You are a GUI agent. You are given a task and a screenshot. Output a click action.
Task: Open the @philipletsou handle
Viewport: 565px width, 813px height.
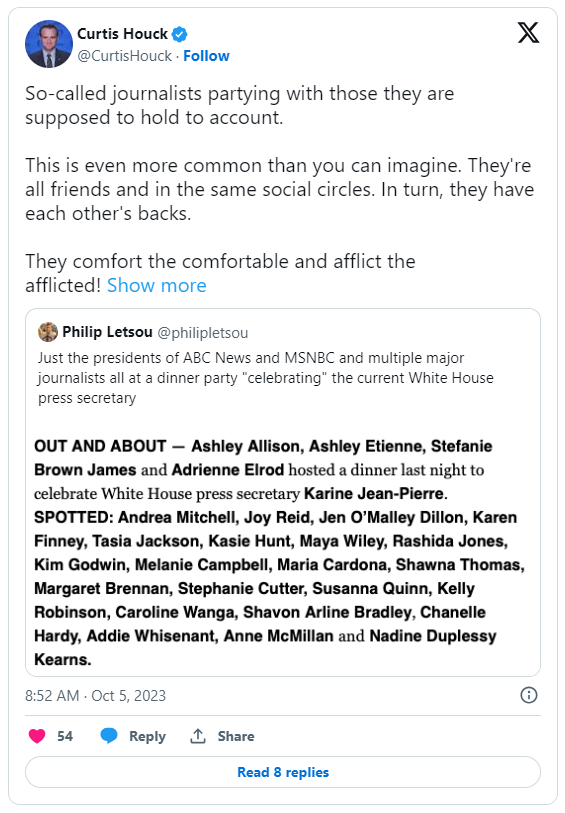click(203, 333)
